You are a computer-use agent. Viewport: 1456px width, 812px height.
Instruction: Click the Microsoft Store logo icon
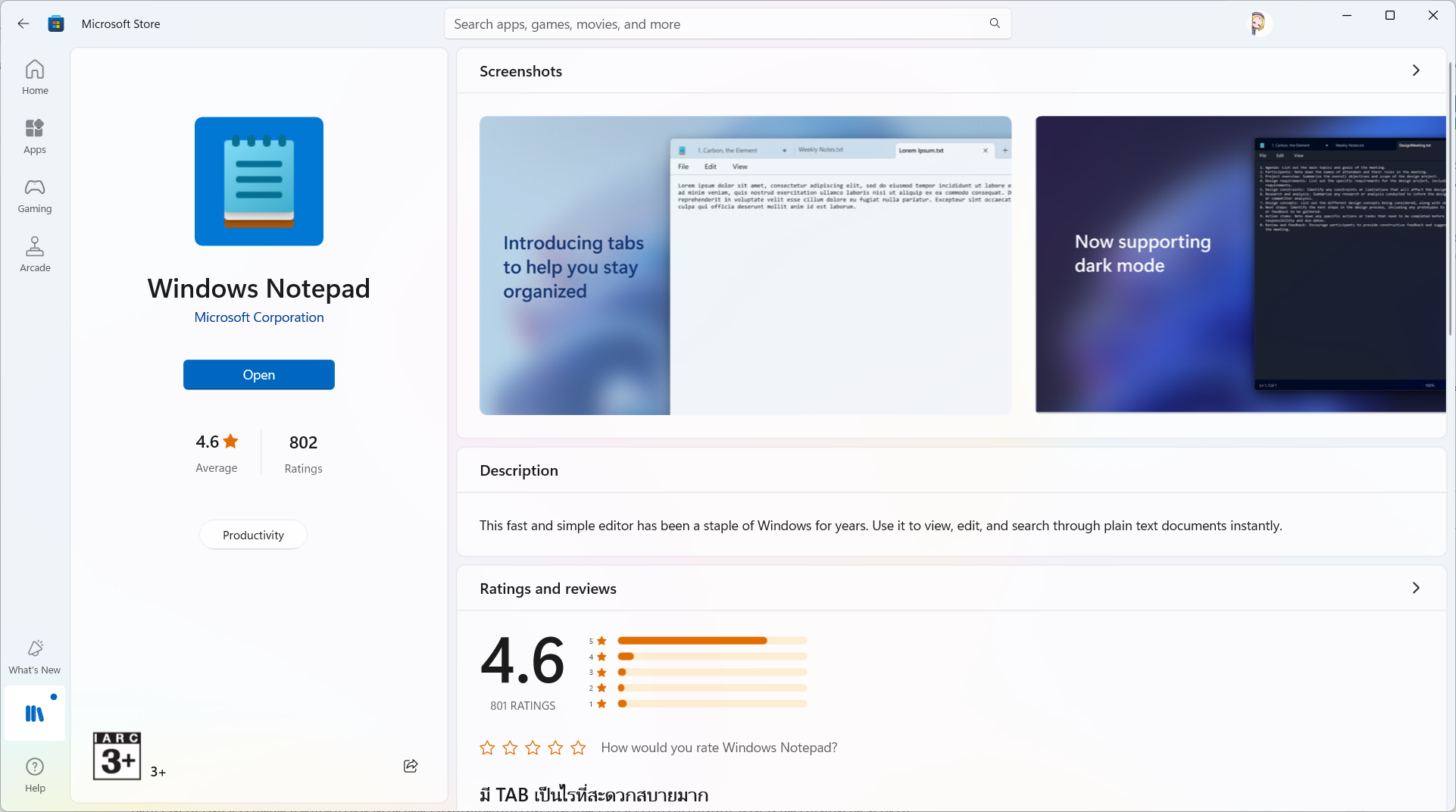[x=56, y=23]
